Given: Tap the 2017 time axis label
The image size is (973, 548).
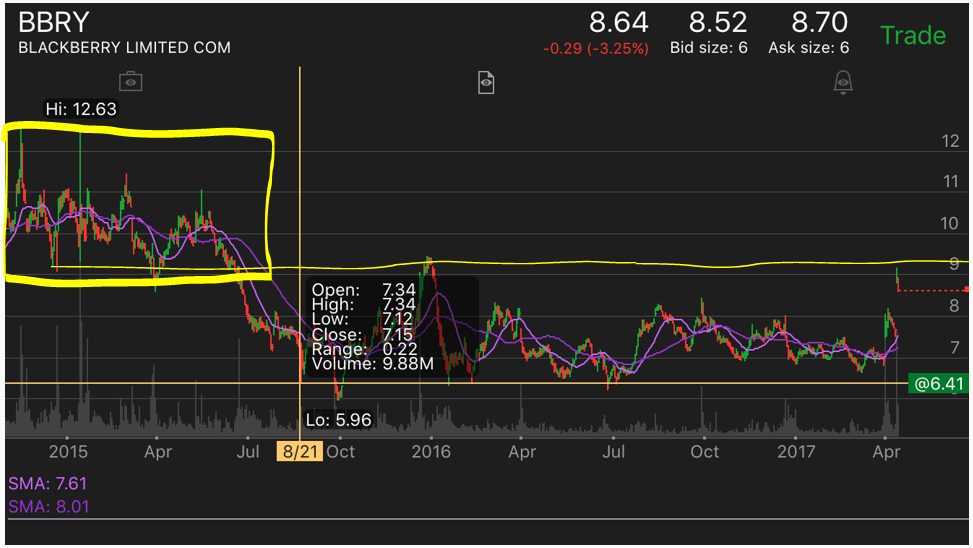Looking at the screenshot, I should 796,451.
